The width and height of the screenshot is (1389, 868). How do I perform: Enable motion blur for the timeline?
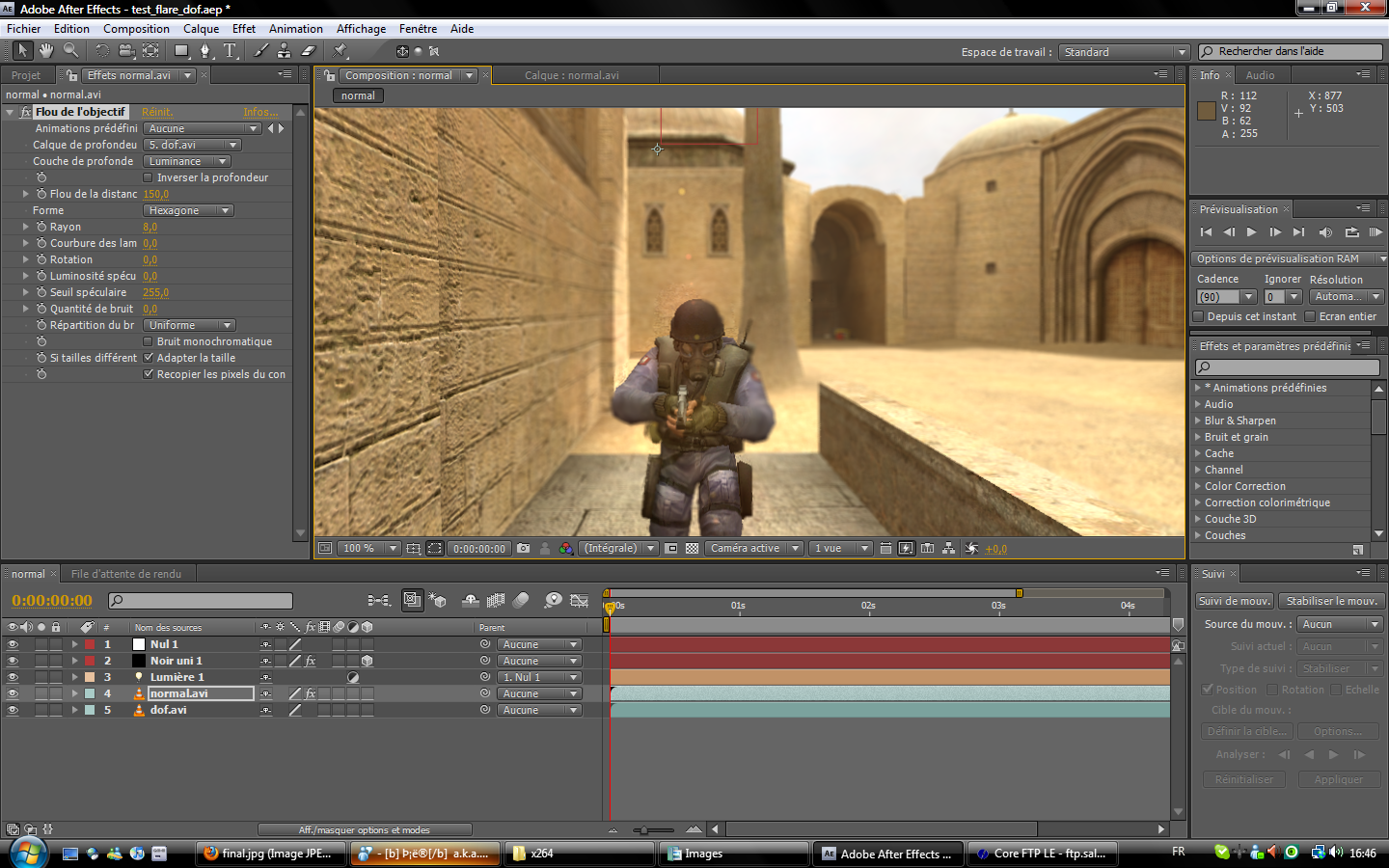point(521,600)
